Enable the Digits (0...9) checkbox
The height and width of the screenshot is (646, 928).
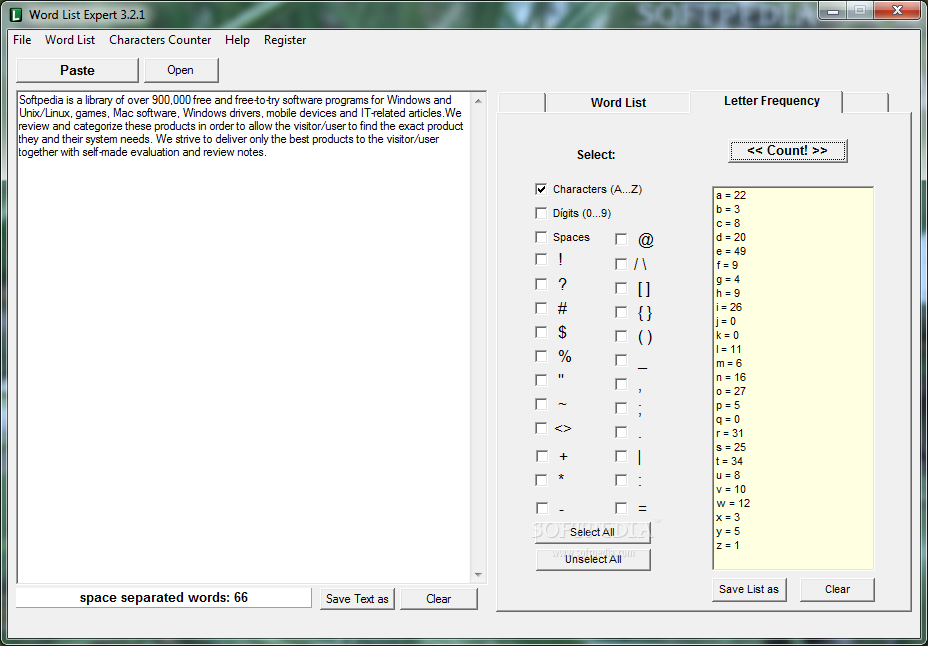click(x=541, y=213)
